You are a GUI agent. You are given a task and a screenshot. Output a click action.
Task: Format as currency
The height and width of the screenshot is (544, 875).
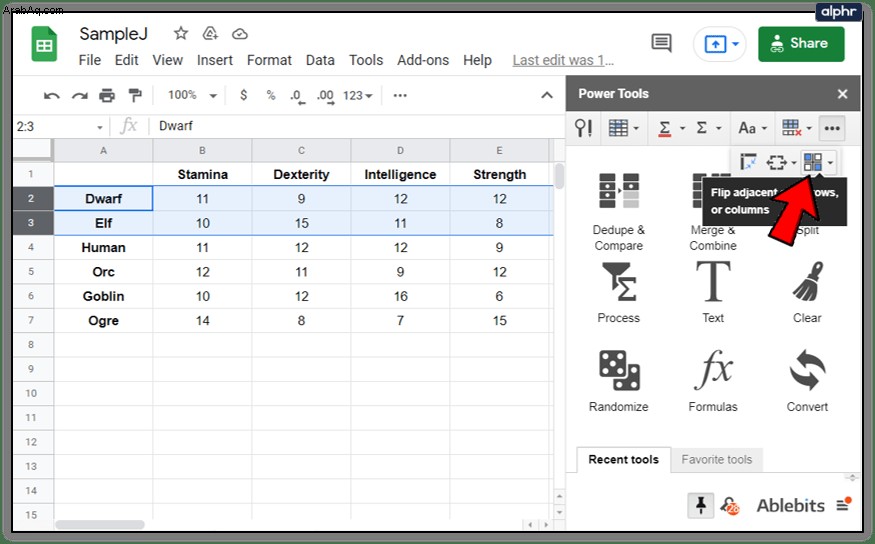(x=243, y=95)
